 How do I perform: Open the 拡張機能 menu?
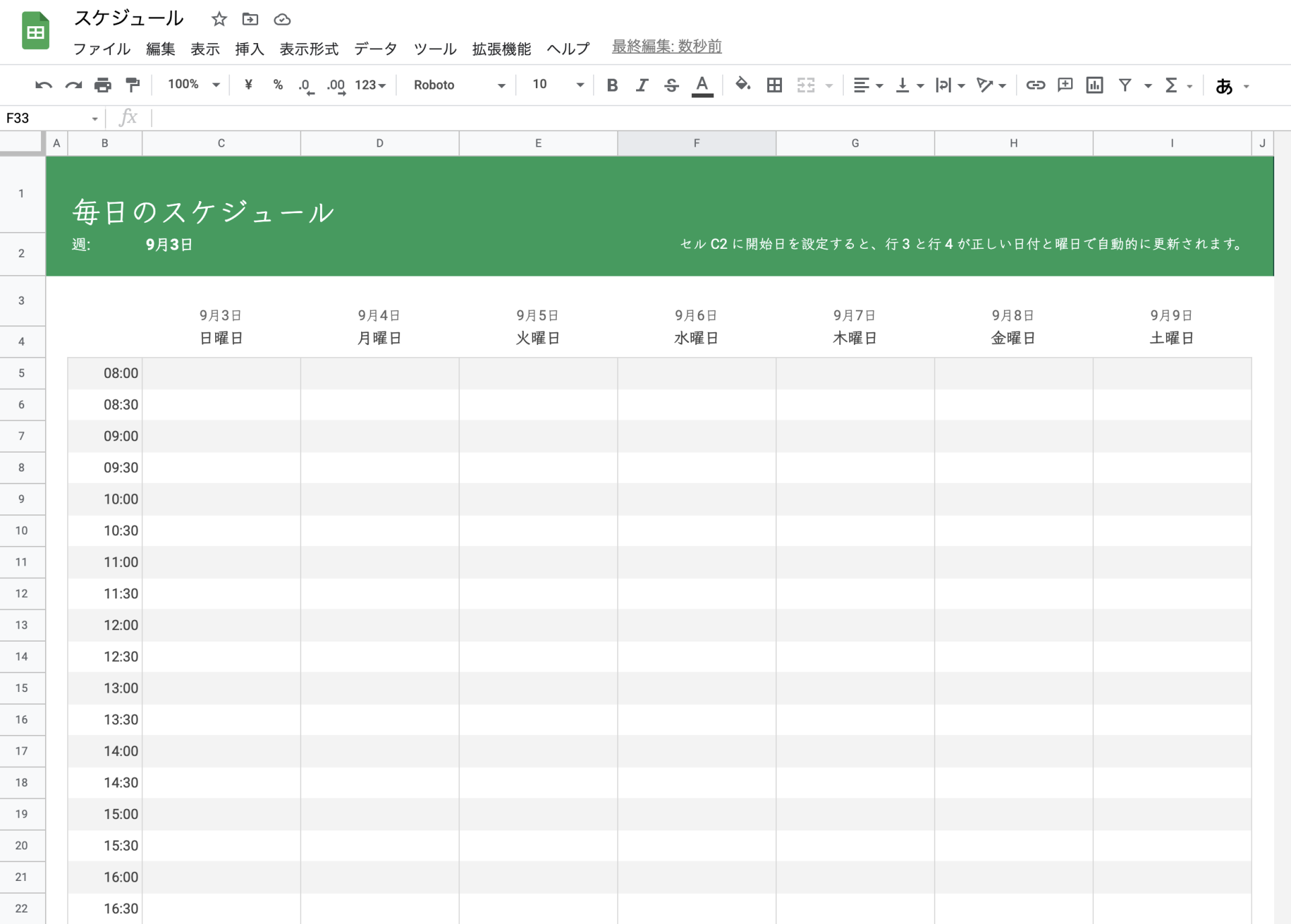tap(502, 49)
